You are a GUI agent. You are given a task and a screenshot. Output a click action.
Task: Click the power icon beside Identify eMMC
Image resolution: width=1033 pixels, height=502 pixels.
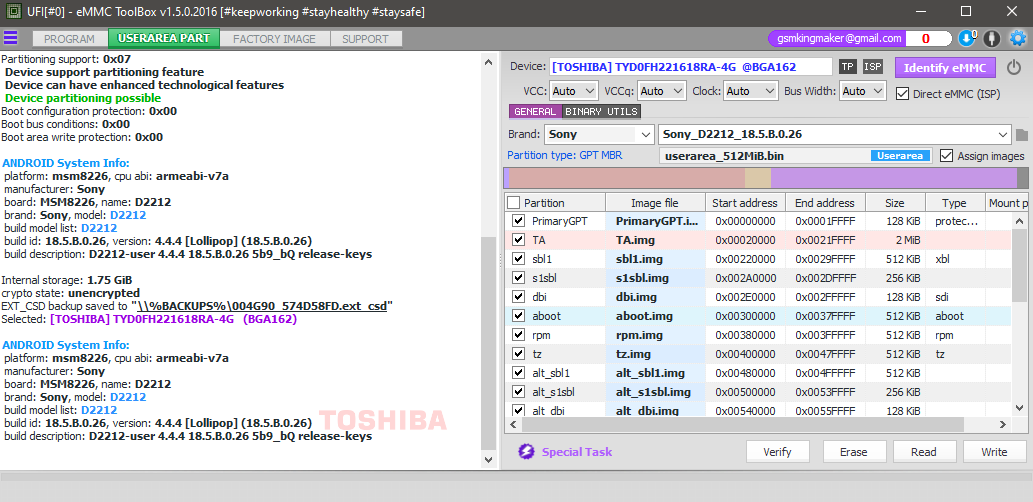click(1013, 67)
